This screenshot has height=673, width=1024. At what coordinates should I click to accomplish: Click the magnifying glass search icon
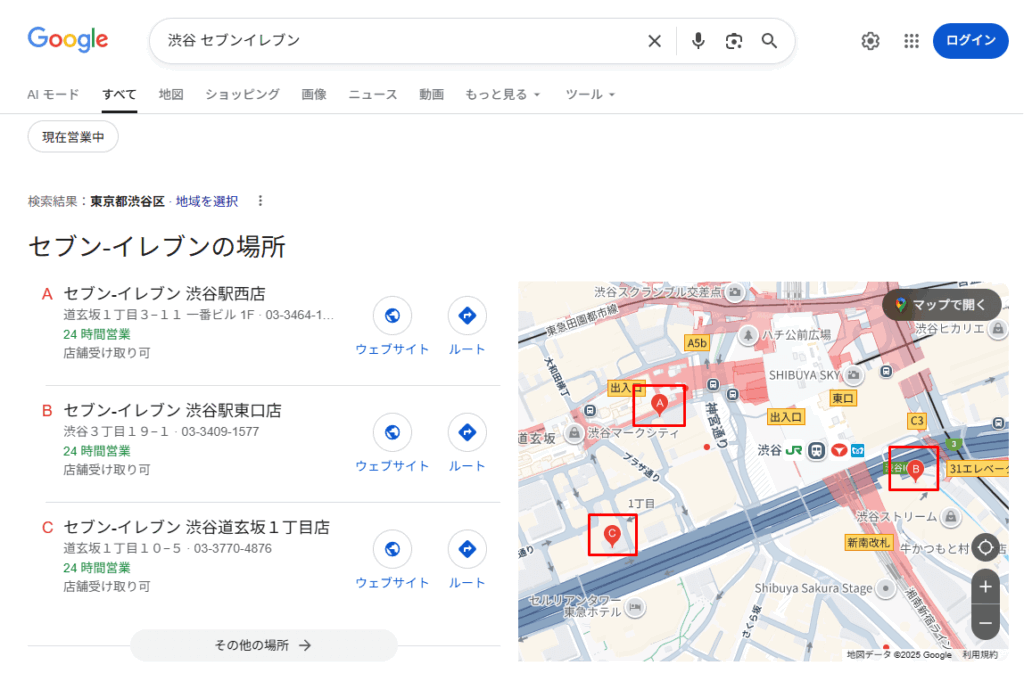pyautogui.click(x=769, y=41)
